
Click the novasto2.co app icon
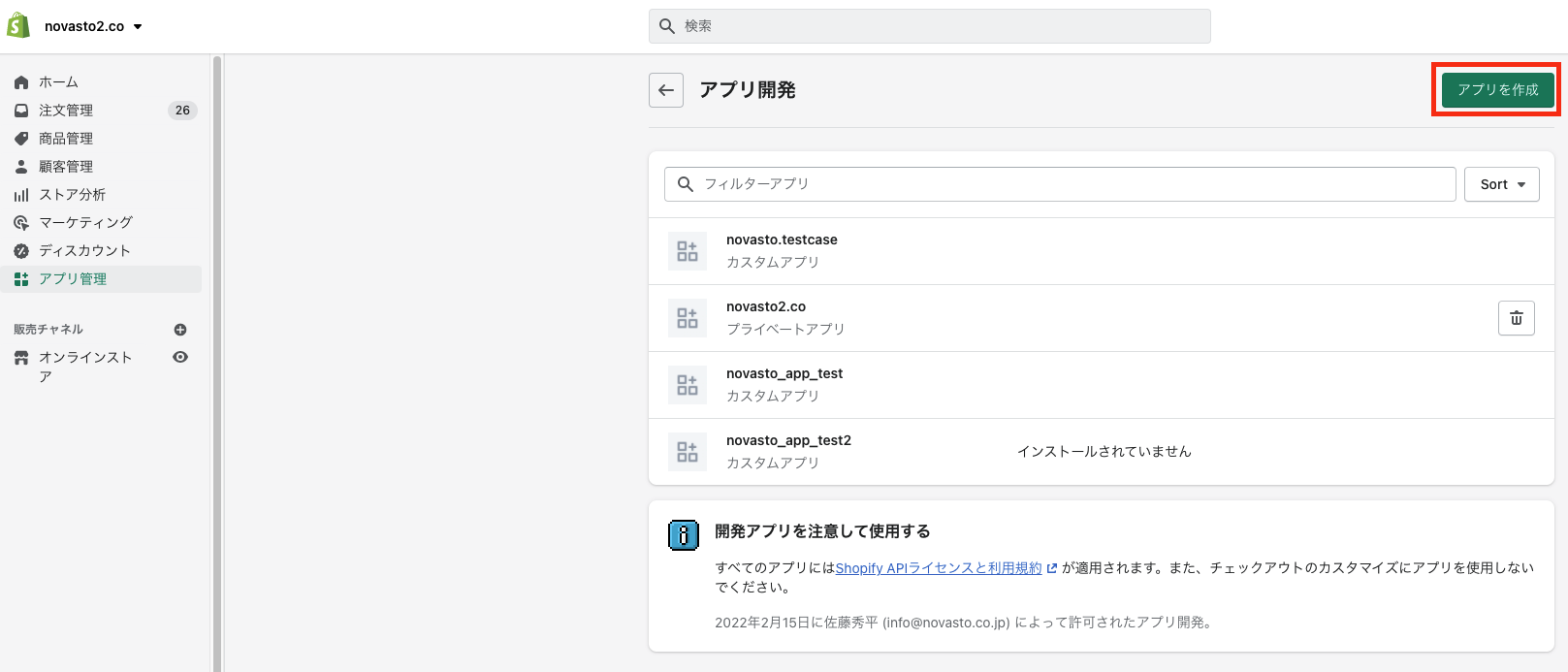pyautogui.click(x=688, y=318)
